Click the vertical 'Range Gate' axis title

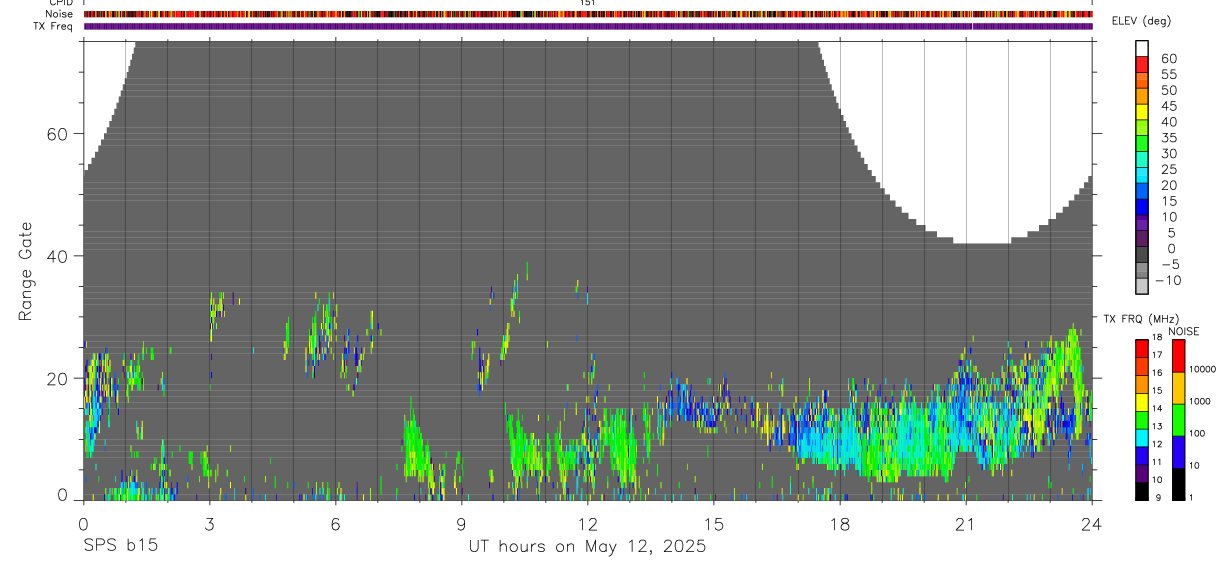[x=26, y=271]
